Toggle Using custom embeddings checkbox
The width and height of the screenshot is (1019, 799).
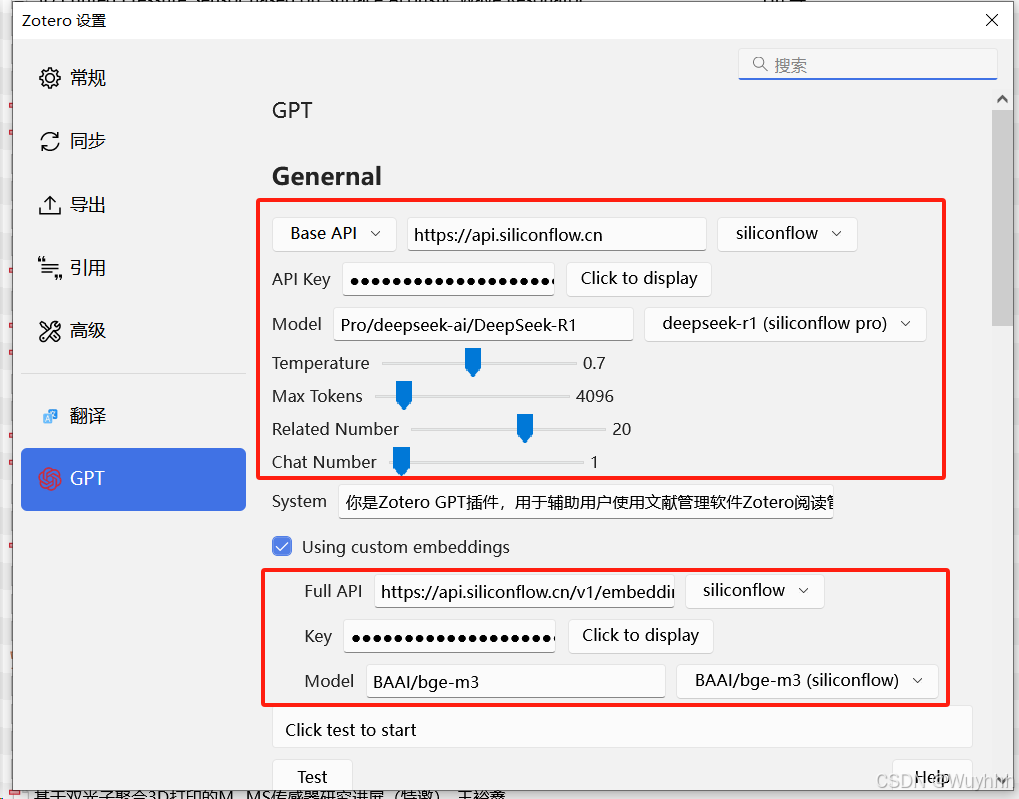pos(282,546)
